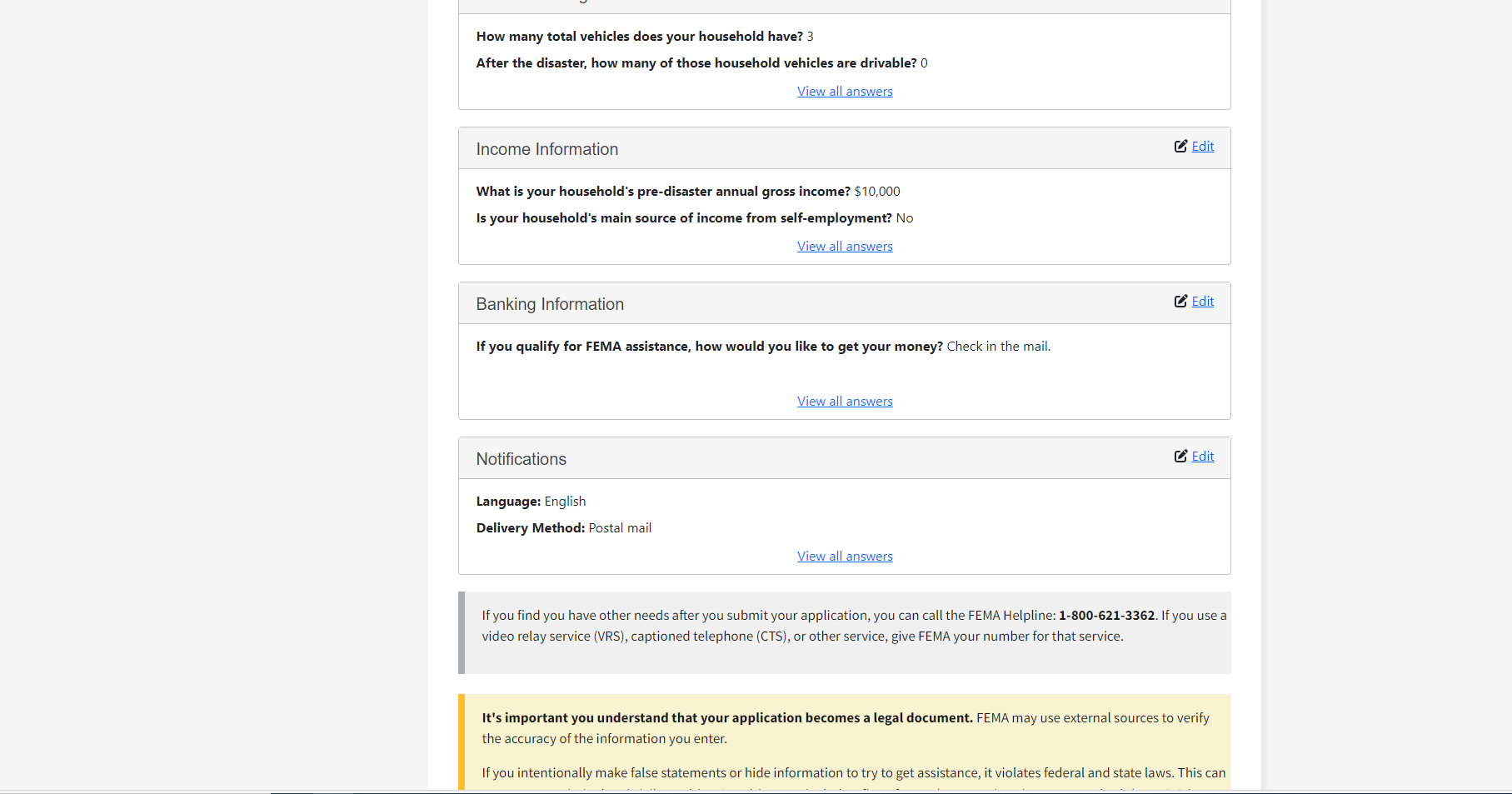
Task: Click the FEMA Helpline number 1-800-621-3362
Action: [x=1106, y=616]
